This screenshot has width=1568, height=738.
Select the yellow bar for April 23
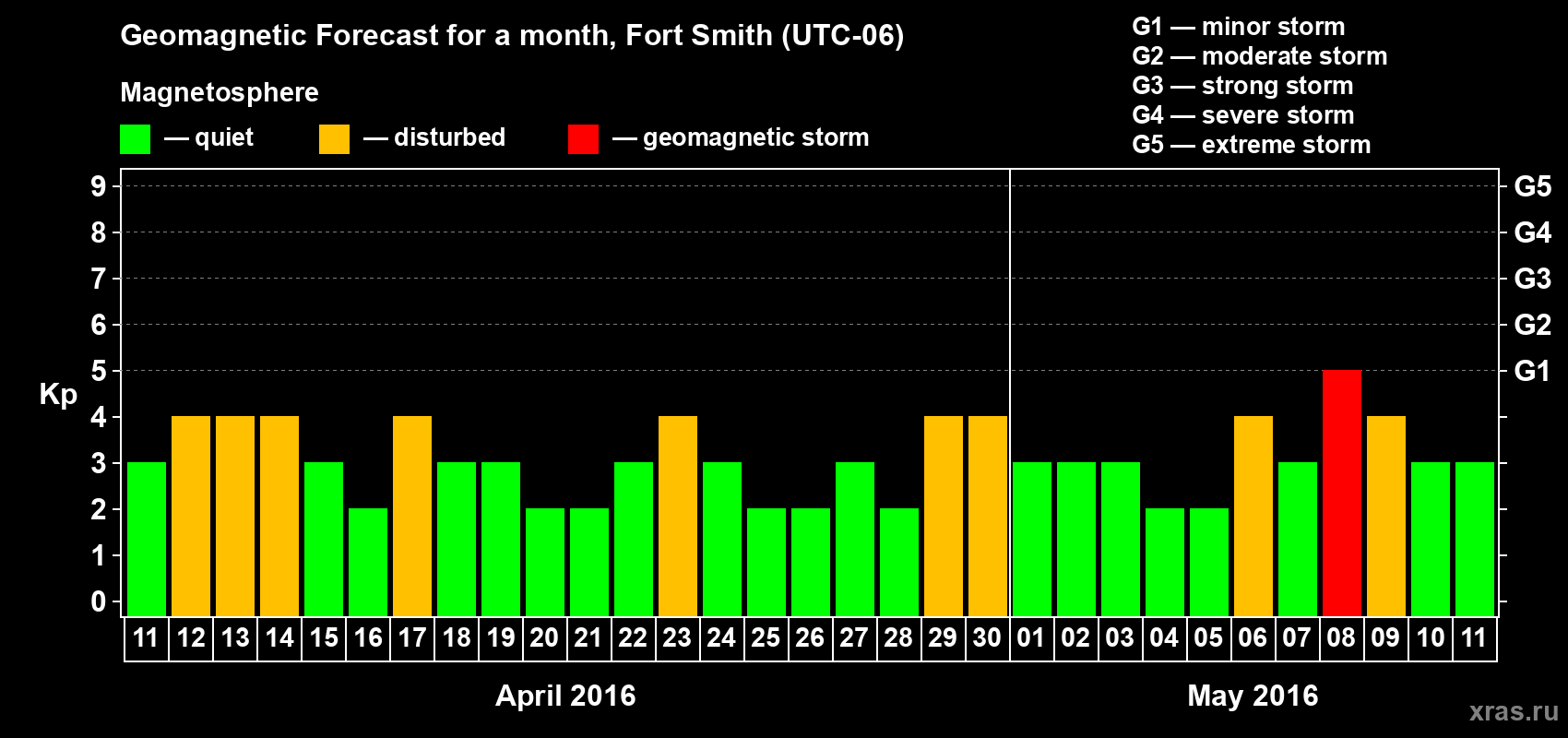[678, 517]
